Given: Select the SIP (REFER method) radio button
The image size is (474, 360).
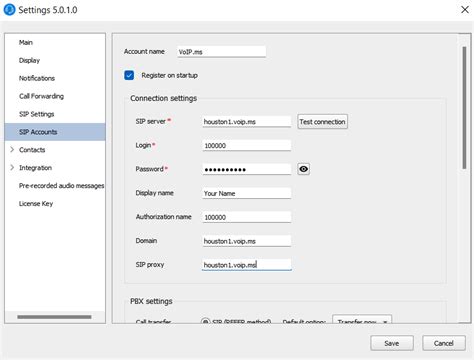Looking at the screenshot, I should click(205, 322).
